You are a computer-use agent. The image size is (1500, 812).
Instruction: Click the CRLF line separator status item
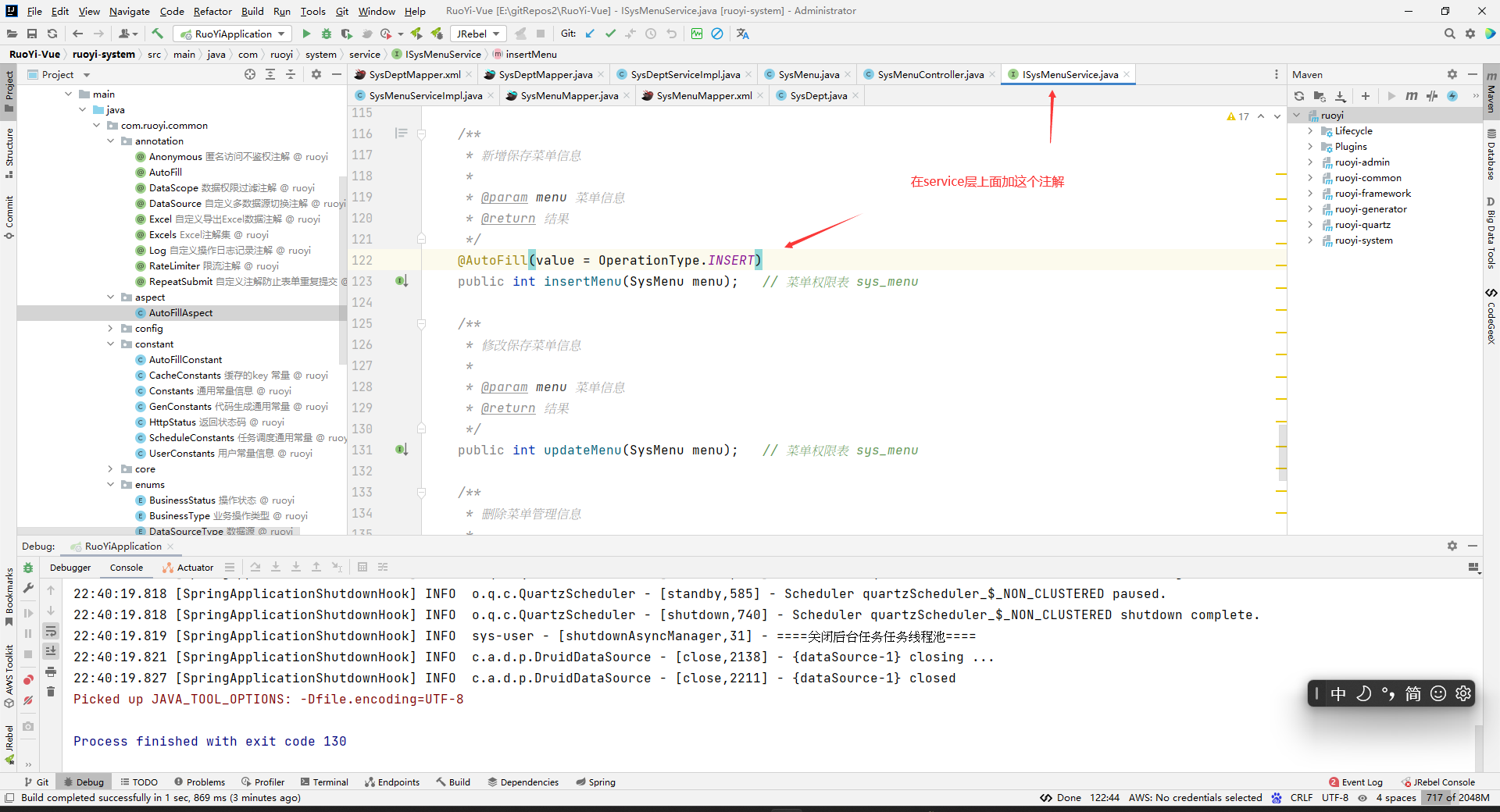pos(1302,797)
